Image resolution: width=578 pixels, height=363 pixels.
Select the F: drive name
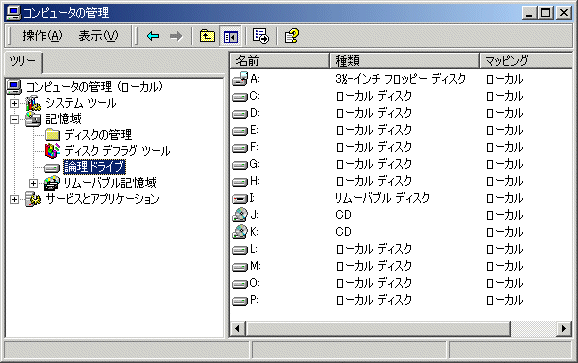coord(254,147)
